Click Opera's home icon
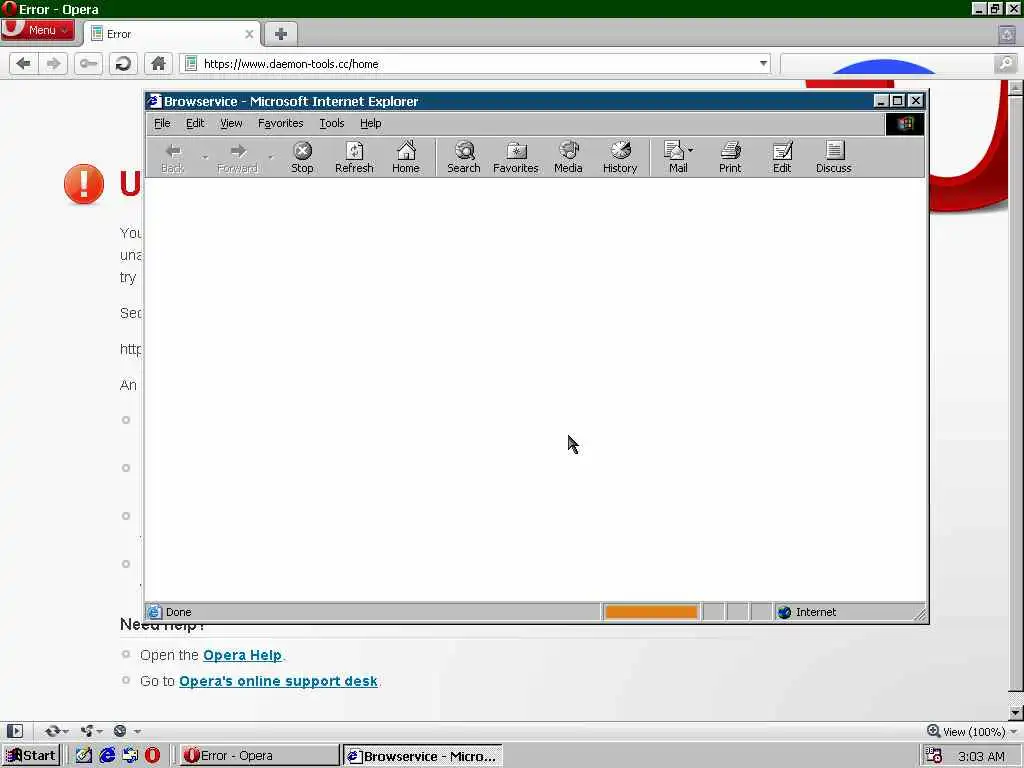The width and height of the screenshot is (1024, 768). pos(157,63)
